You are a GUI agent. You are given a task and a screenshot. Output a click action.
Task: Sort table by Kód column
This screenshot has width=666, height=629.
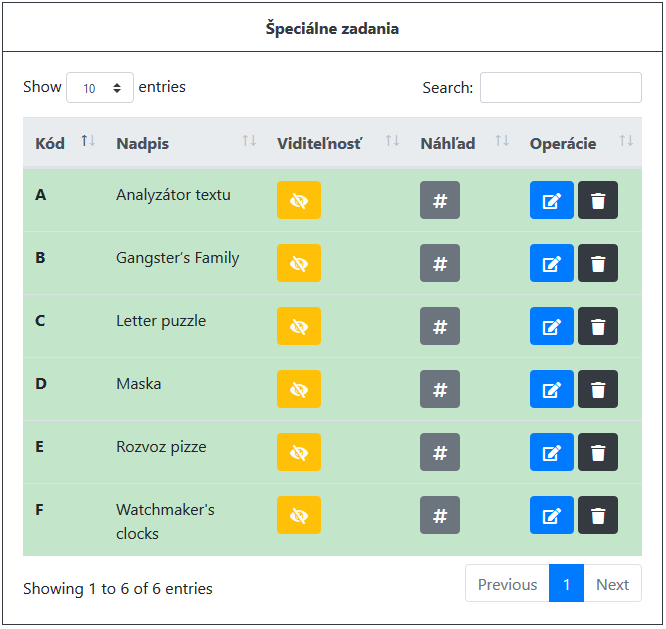(64, 143)
